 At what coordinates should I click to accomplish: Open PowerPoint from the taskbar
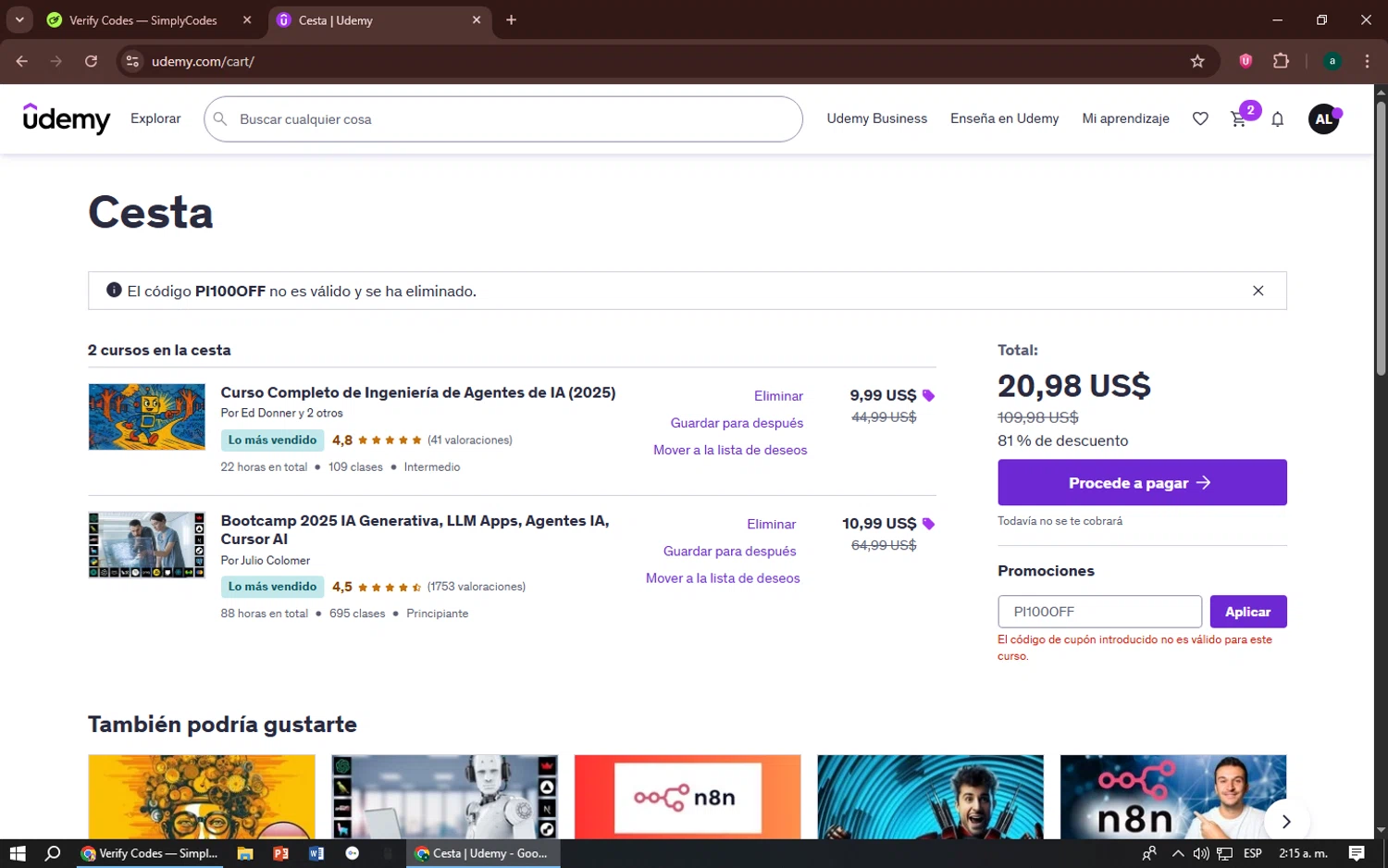pyautogui.click(x=281, y=853)
